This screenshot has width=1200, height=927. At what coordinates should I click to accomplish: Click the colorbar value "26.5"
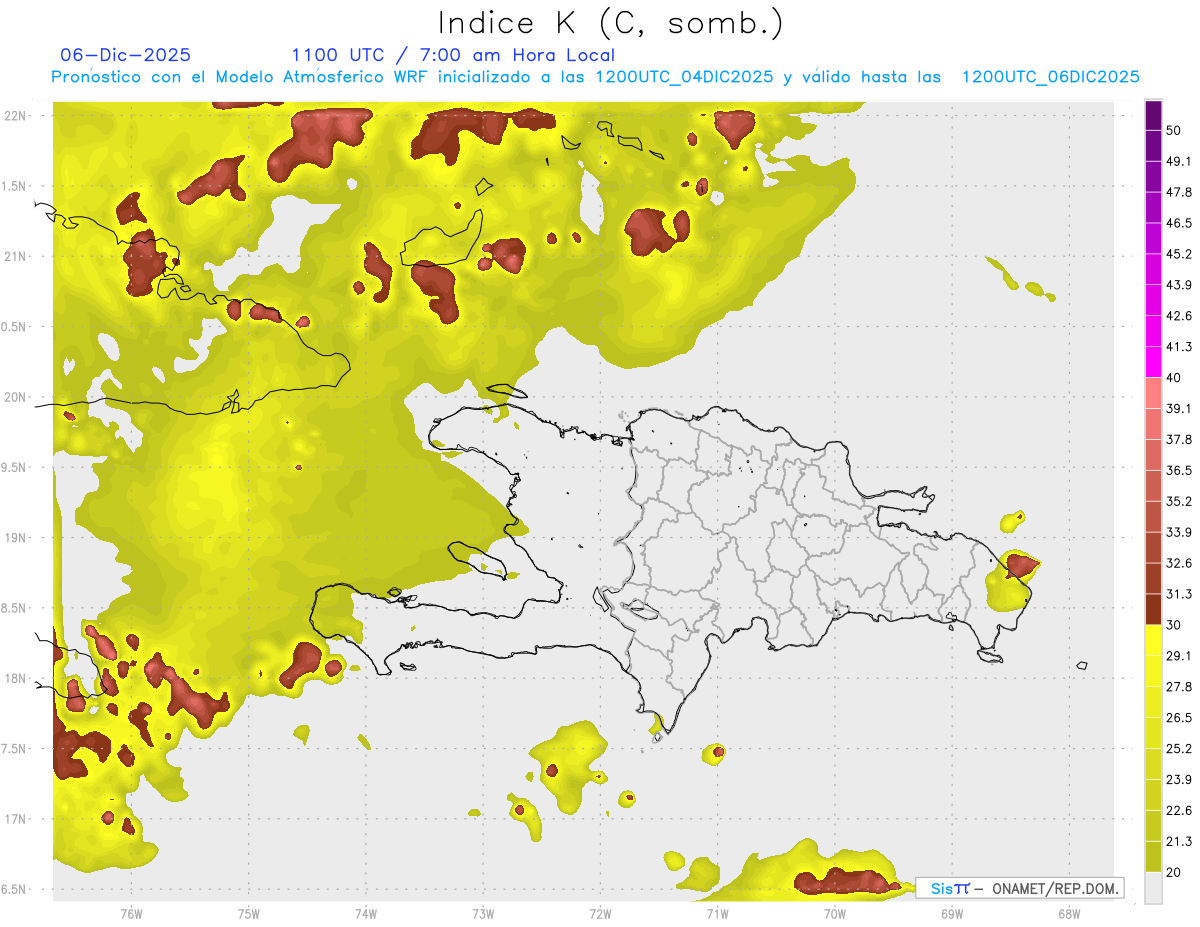click(x=1179, y=718)
